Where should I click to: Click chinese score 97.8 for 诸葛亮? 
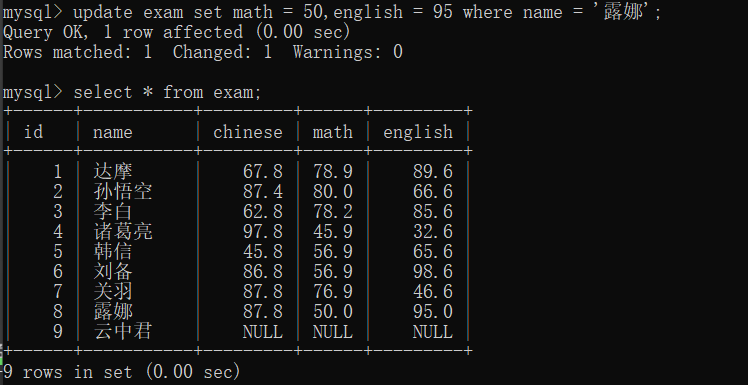263,232
